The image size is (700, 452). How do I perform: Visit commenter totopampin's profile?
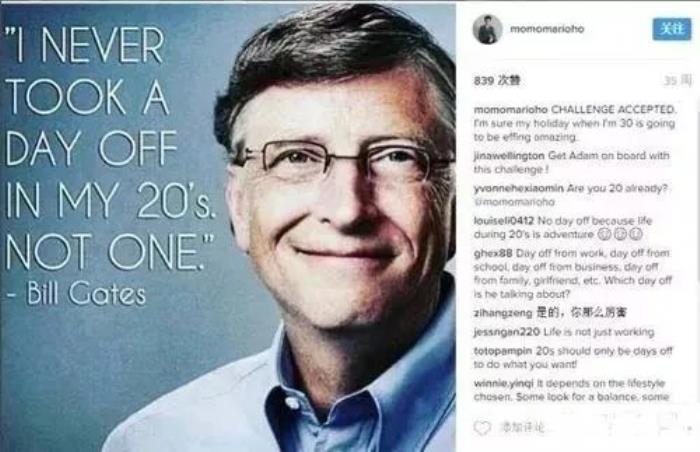[x=503, y=351]
